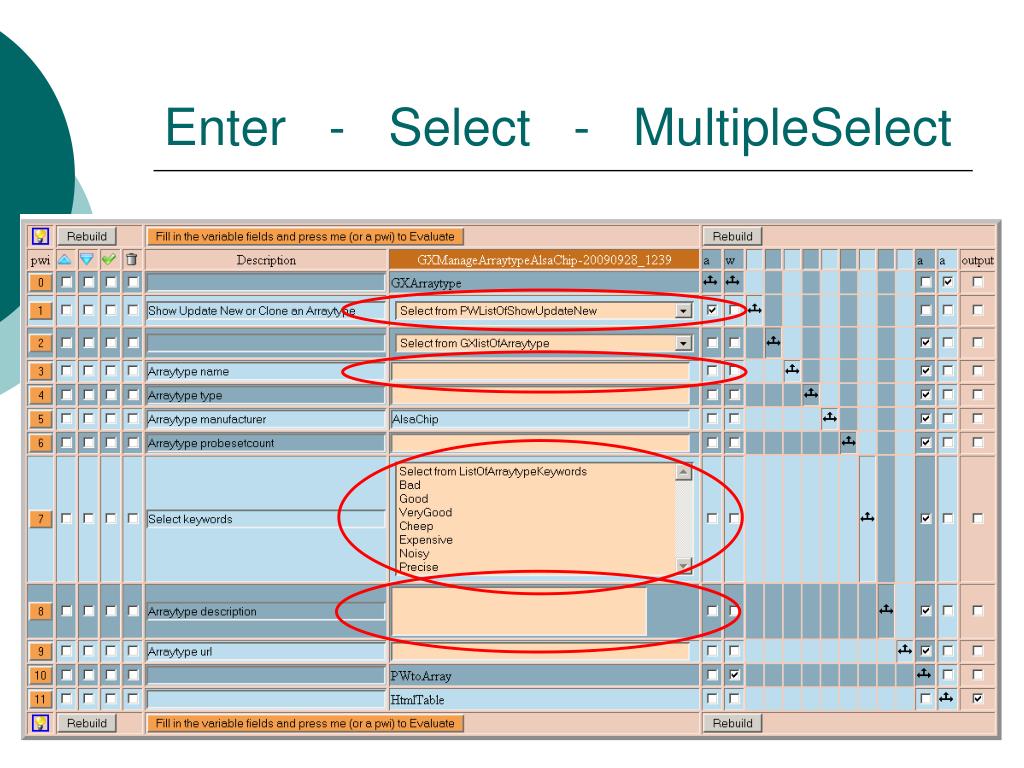Click the move-arrows icon in the HtmlTable row
Screen dimensions: 1024x768
click(946, 697)
